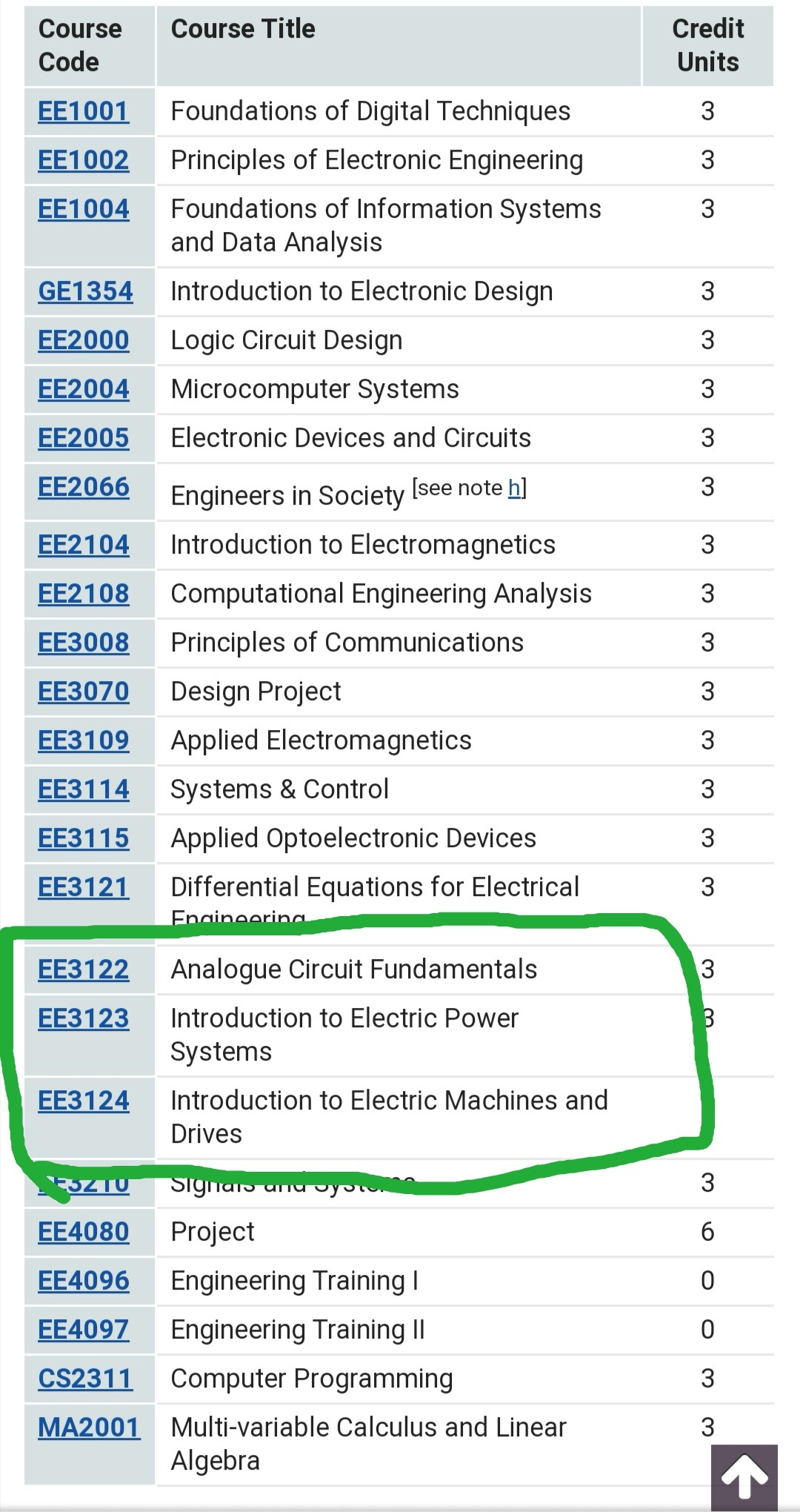Click the EE2005 course link
The image size is (800, 1512).
pyautogui.click(x=83, y=438)
